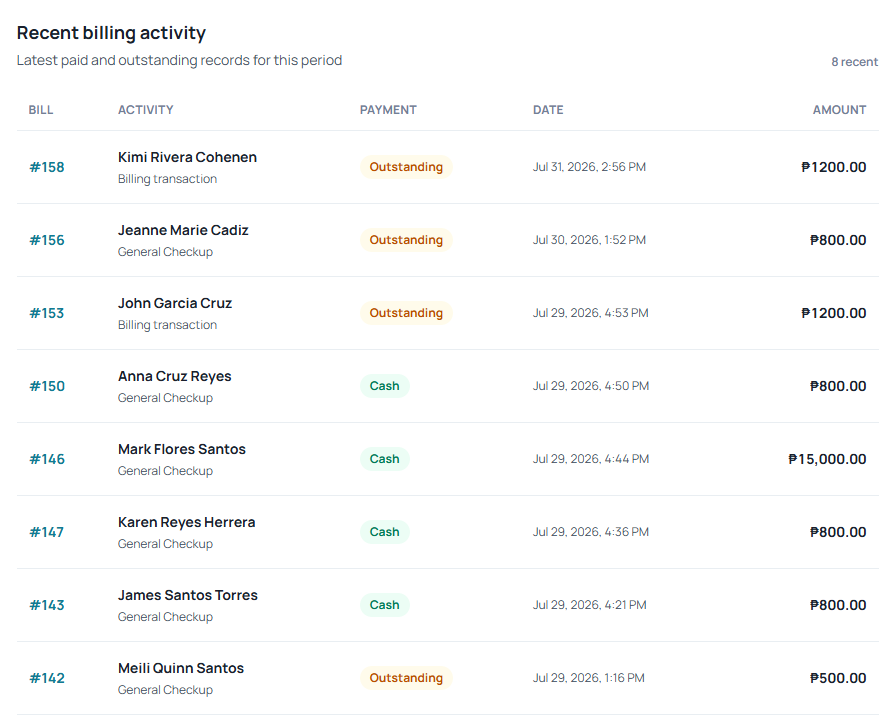Open bill #146 link

pos(47,459)
